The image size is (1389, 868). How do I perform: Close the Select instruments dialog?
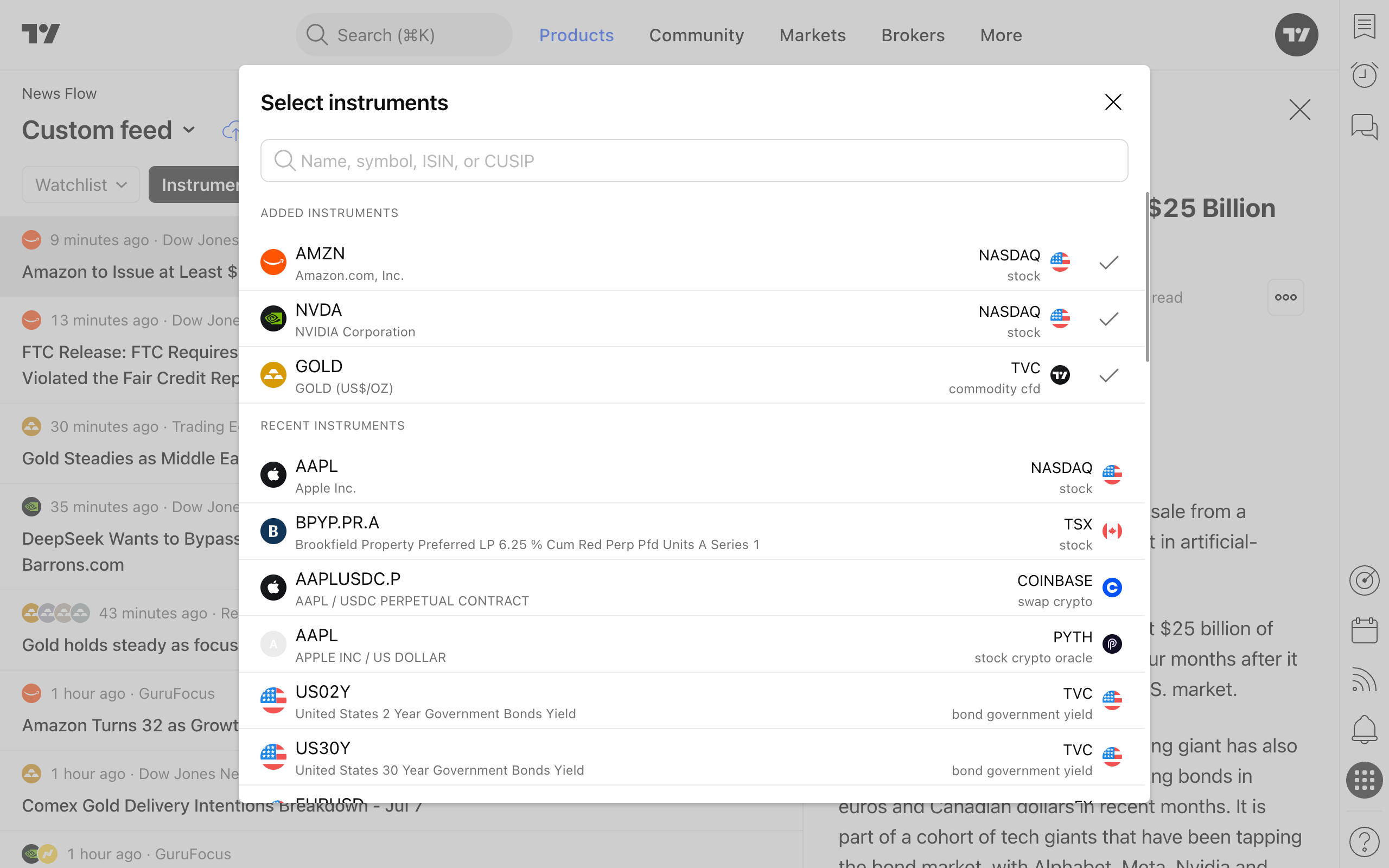point(1113,102)
